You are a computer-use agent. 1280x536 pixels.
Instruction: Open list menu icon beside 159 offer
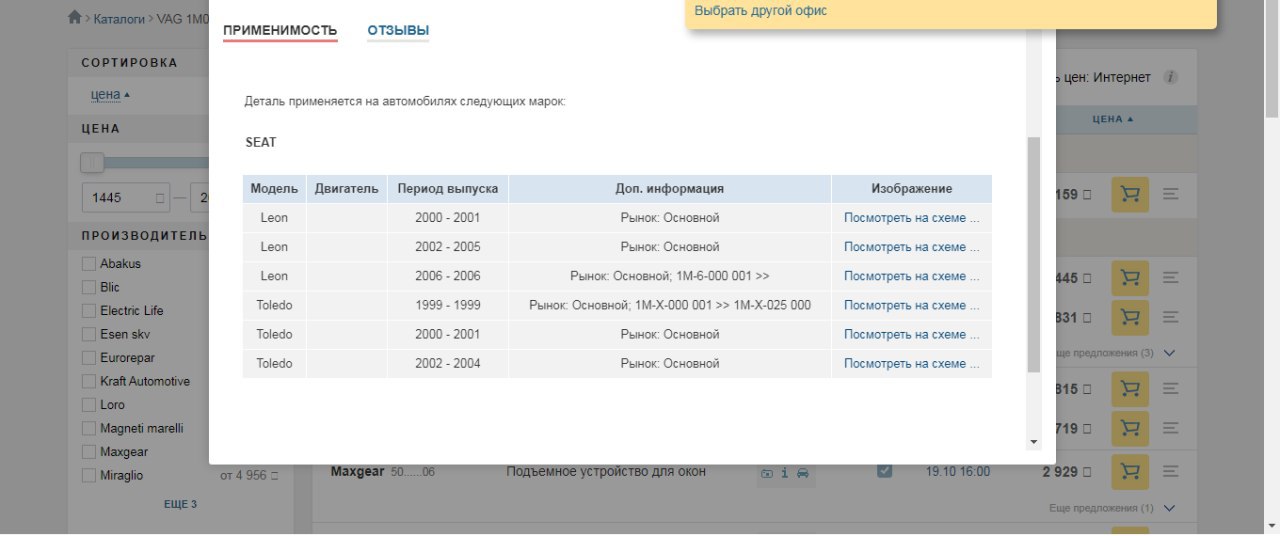(1171, 194)
